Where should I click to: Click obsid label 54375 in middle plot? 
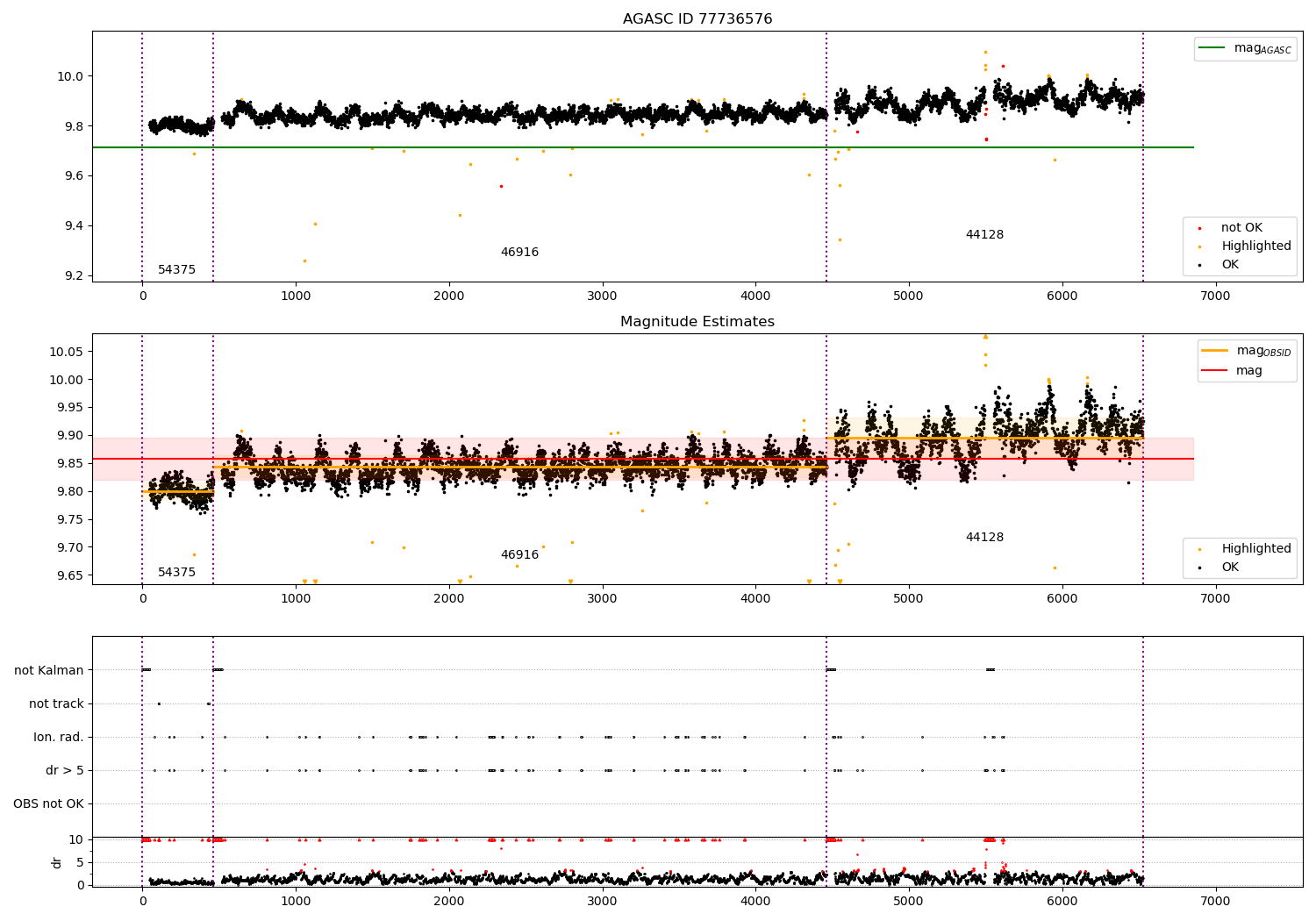176,573
